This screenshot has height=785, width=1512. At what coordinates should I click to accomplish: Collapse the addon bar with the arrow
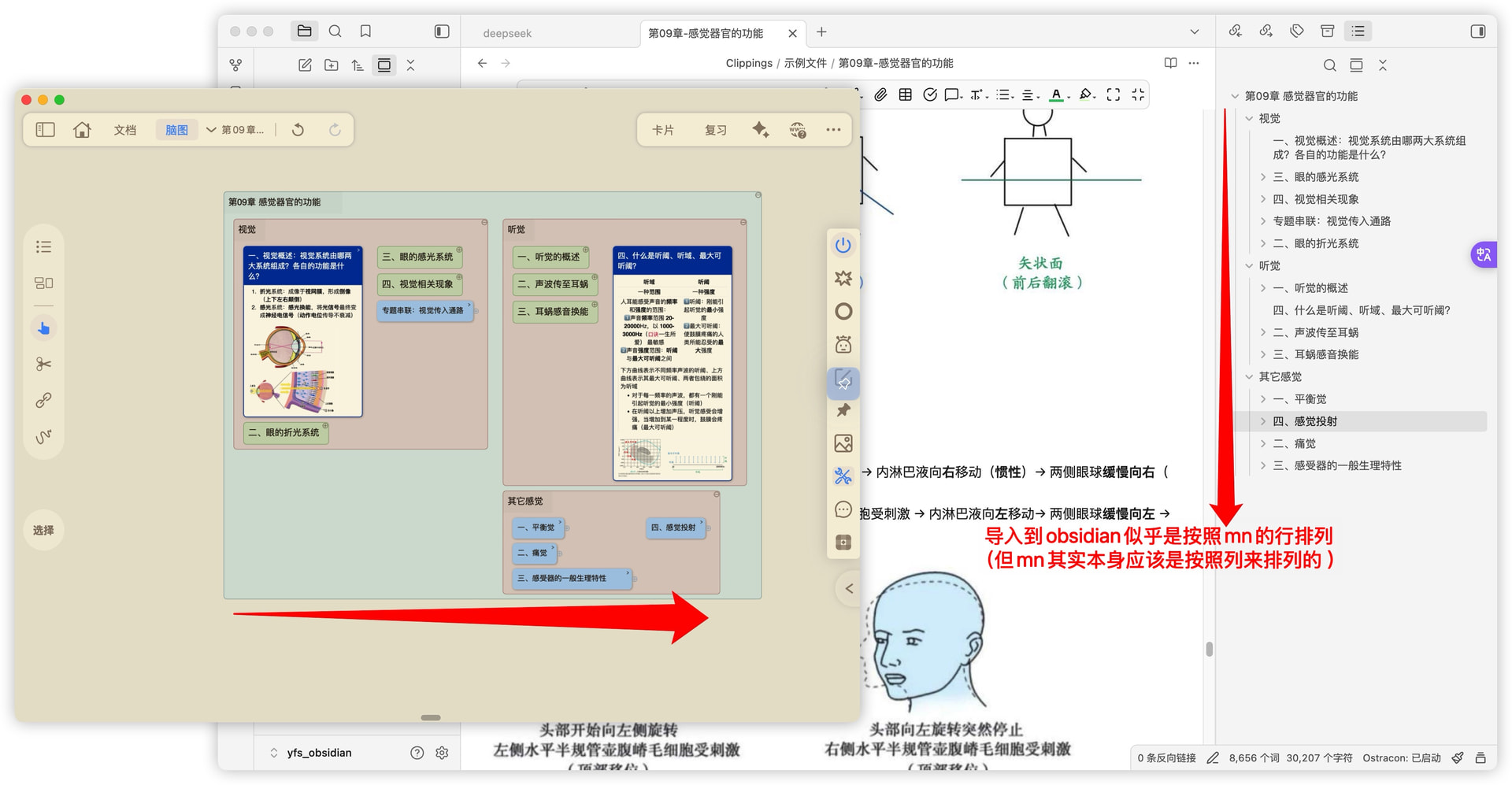tap(849, 588)
